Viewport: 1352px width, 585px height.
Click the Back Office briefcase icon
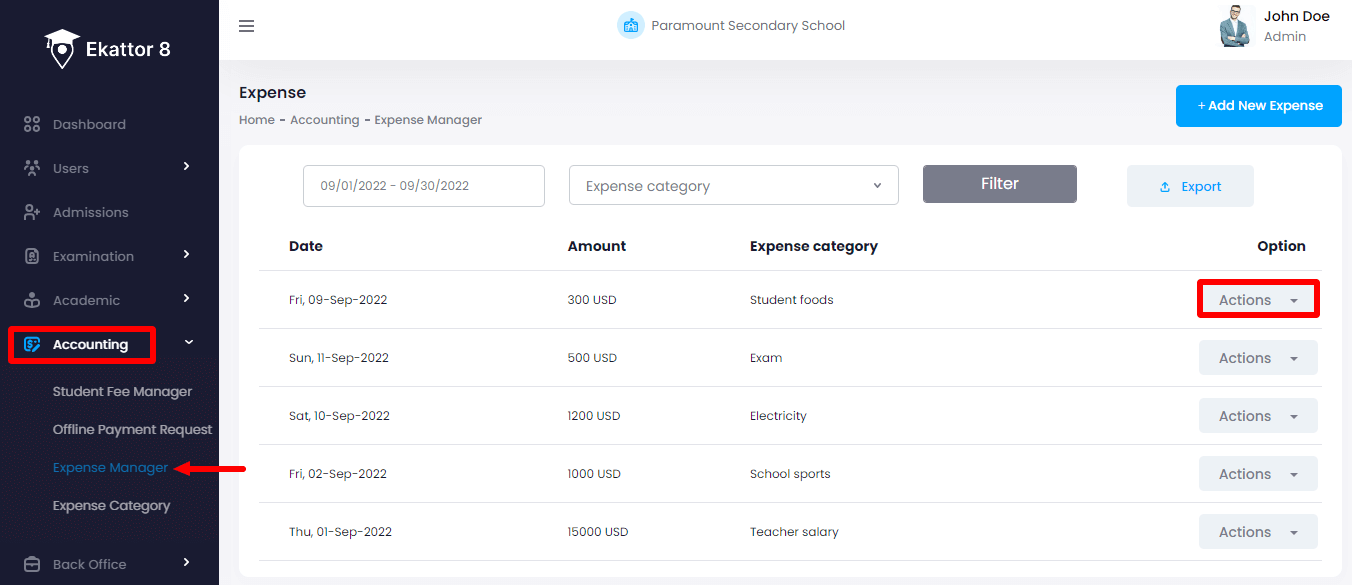click(32, 564)
